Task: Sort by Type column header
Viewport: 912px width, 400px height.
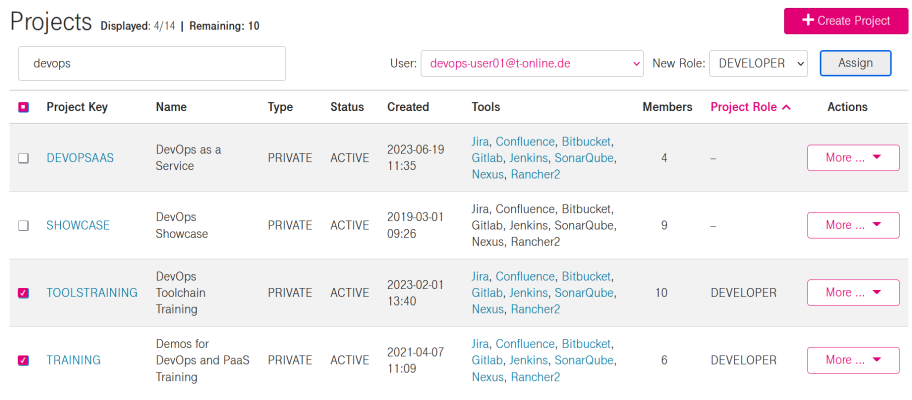Action: tap(280, 107)
